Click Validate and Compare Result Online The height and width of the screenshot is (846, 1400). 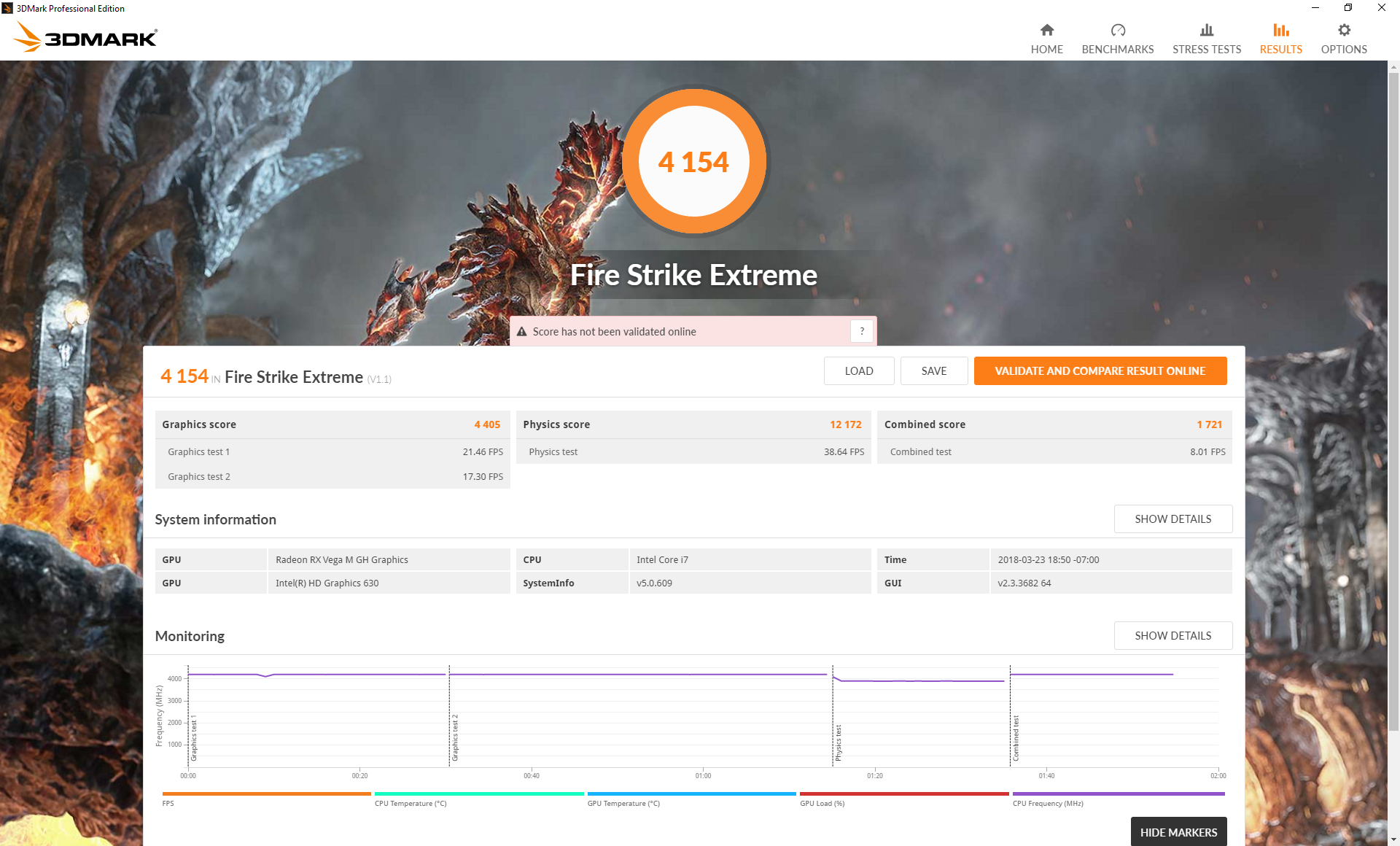coord(1100,370)
